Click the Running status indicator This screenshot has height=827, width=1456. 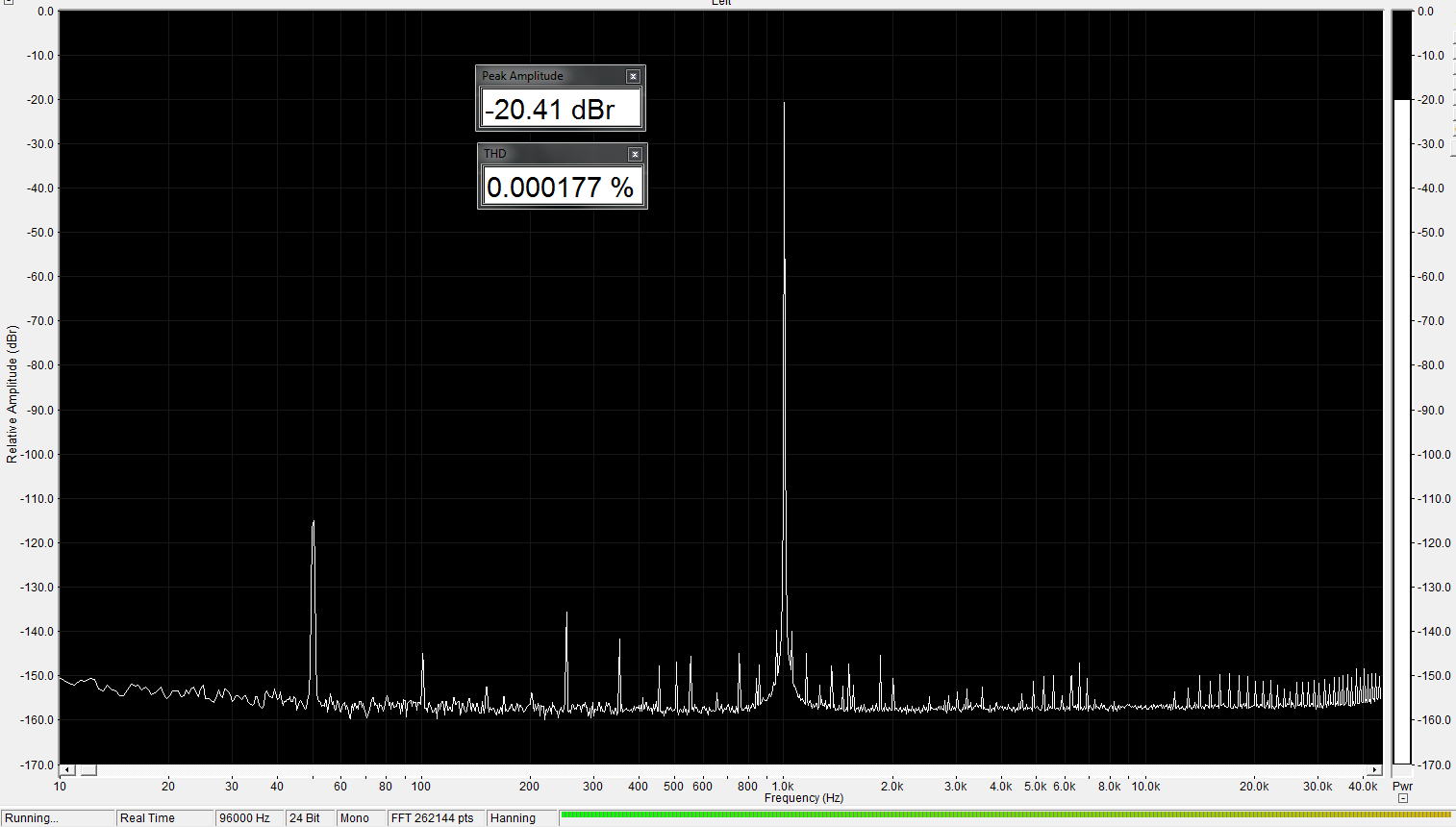click(57, 818)
